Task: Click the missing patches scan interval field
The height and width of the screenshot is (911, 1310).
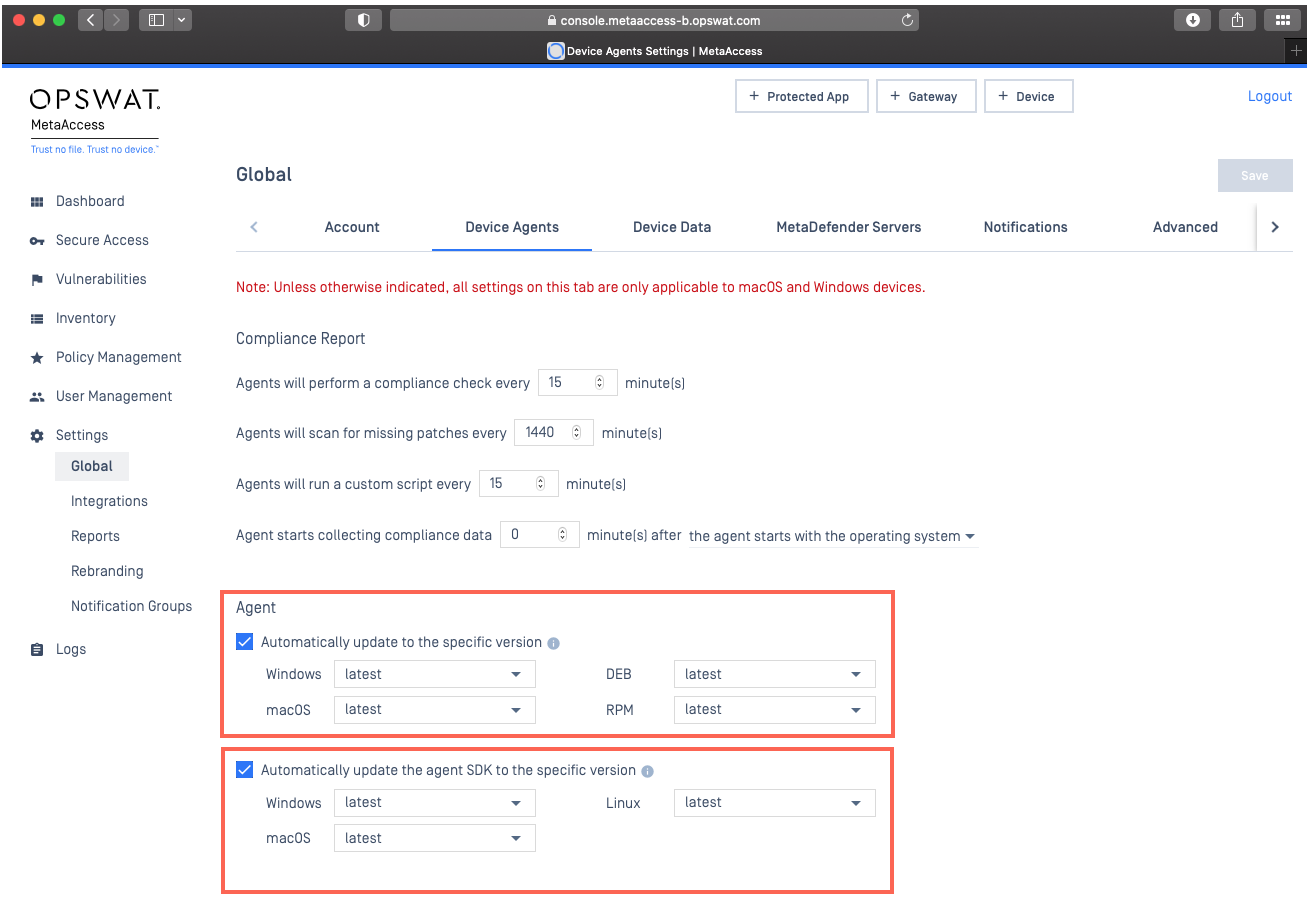Action: coord(554,432)
